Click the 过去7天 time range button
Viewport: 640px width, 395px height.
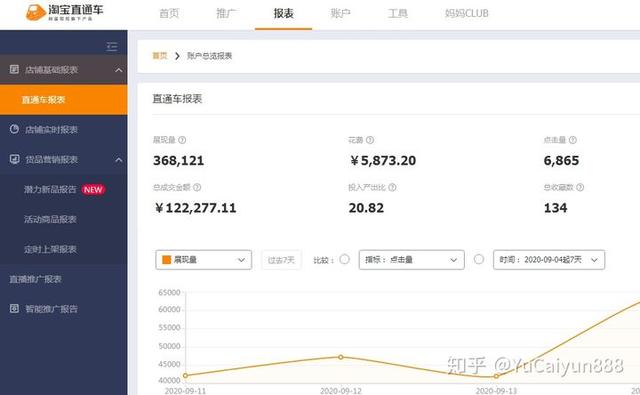(281, 260)
